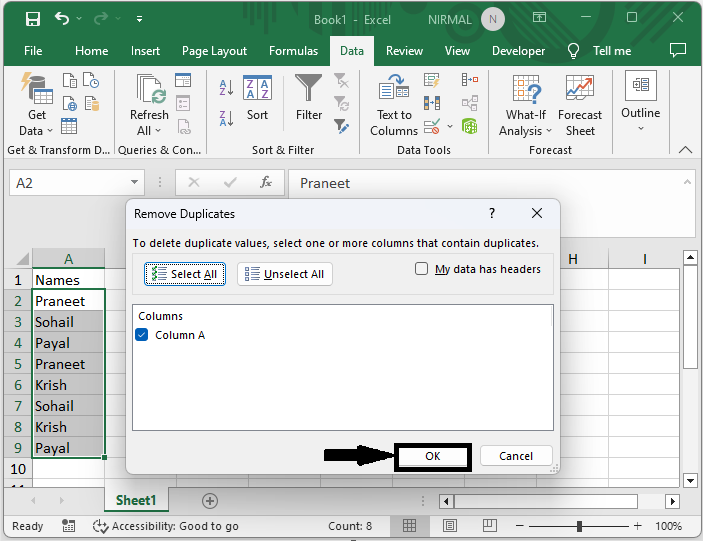The image size is (703, 541).
Task: Sort Z to A descending
Action: coord(226,118)
